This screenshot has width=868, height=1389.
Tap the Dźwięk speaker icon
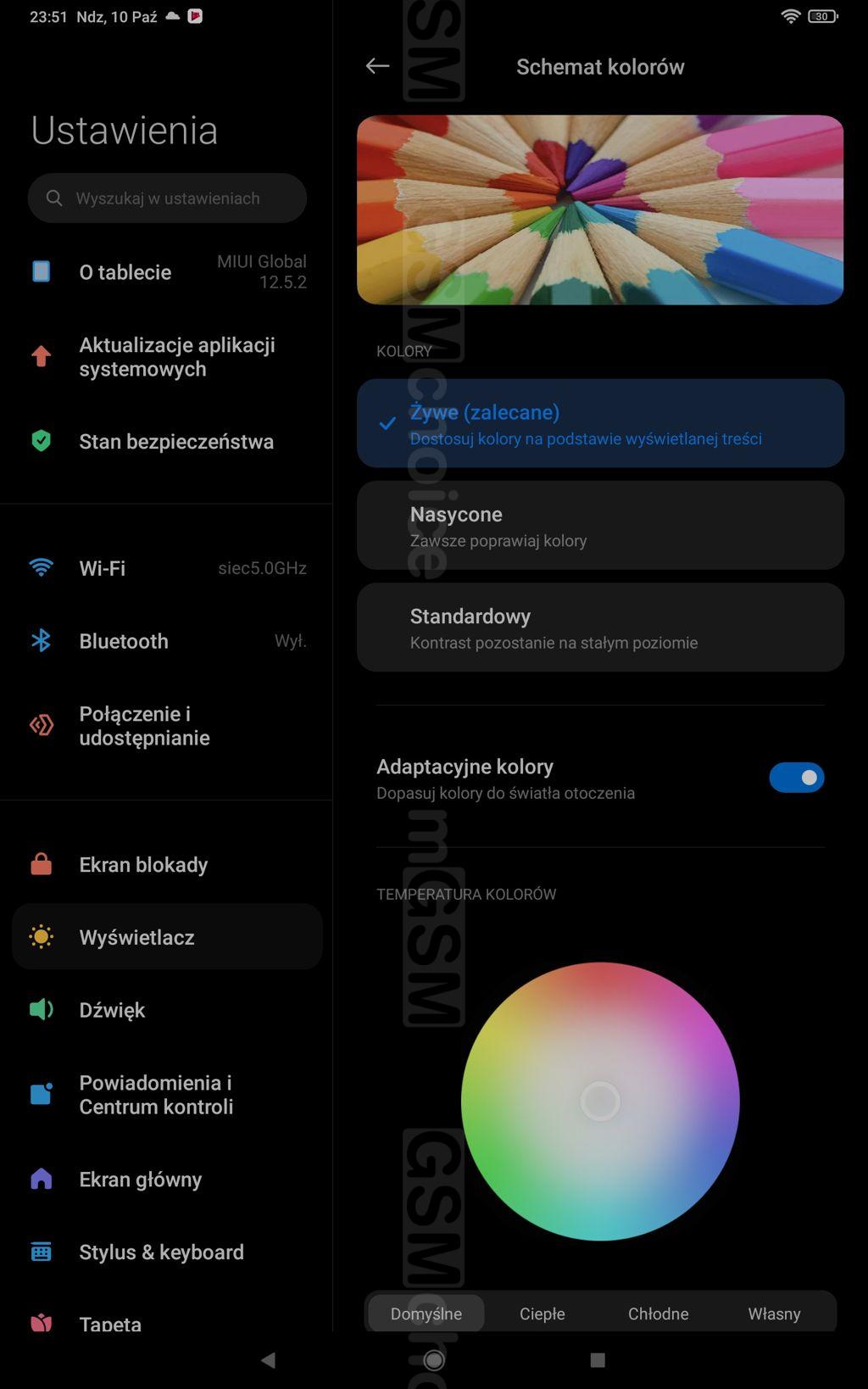tap(41, 1009)
